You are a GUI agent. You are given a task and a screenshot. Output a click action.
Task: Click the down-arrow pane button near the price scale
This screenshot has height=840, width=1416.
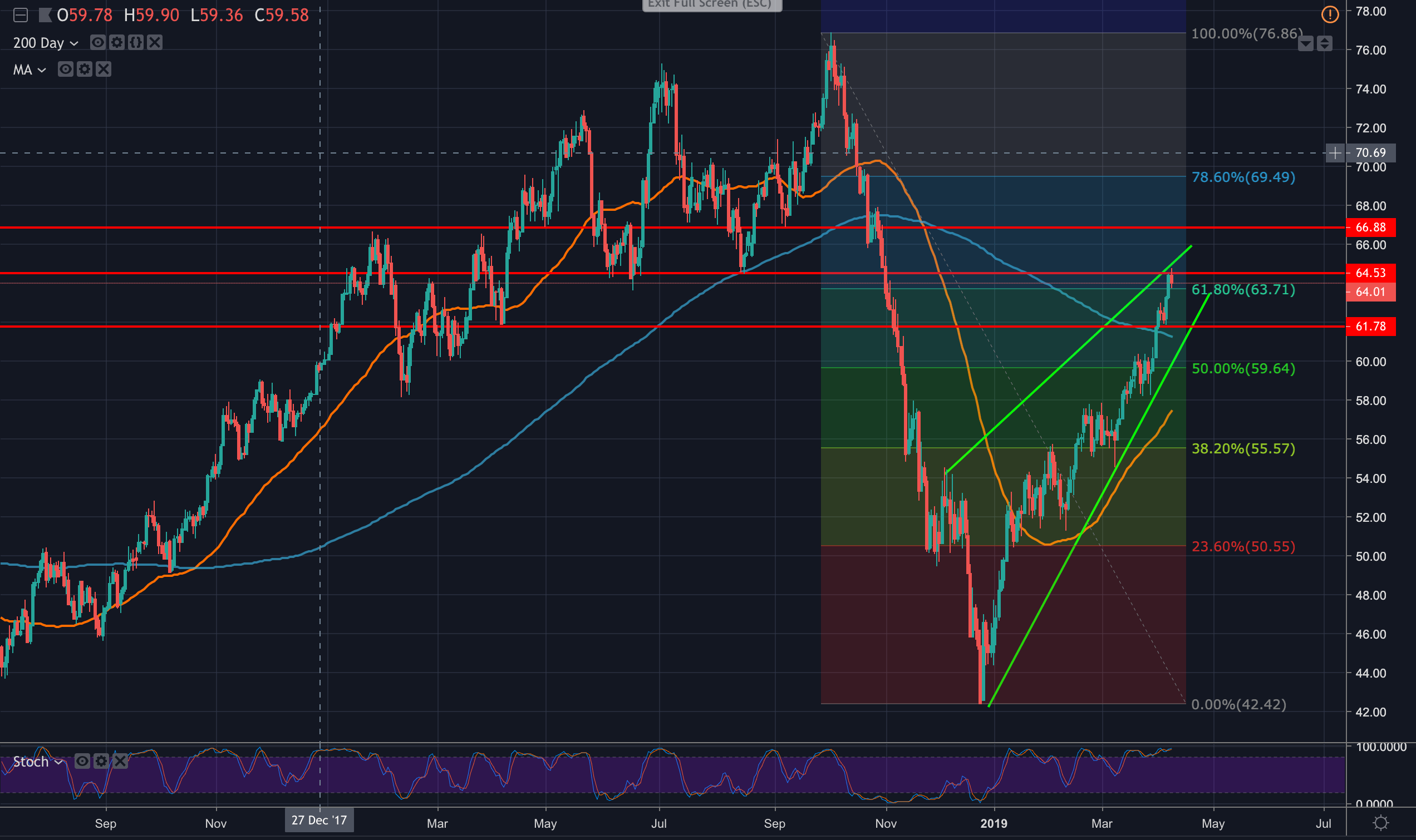(x=1306, y=43)
